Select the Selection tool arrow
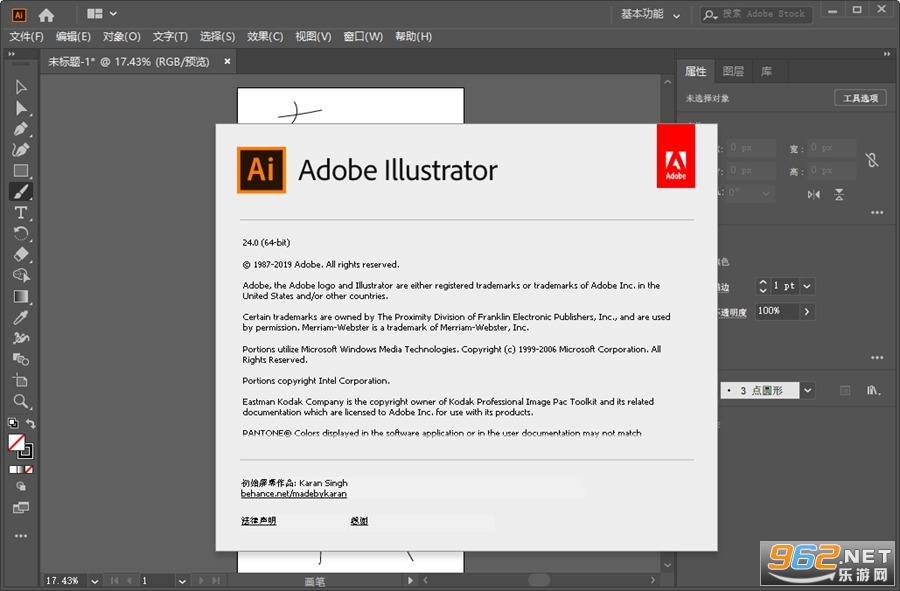Screen dimensions: 900x591 pos(21,87)
